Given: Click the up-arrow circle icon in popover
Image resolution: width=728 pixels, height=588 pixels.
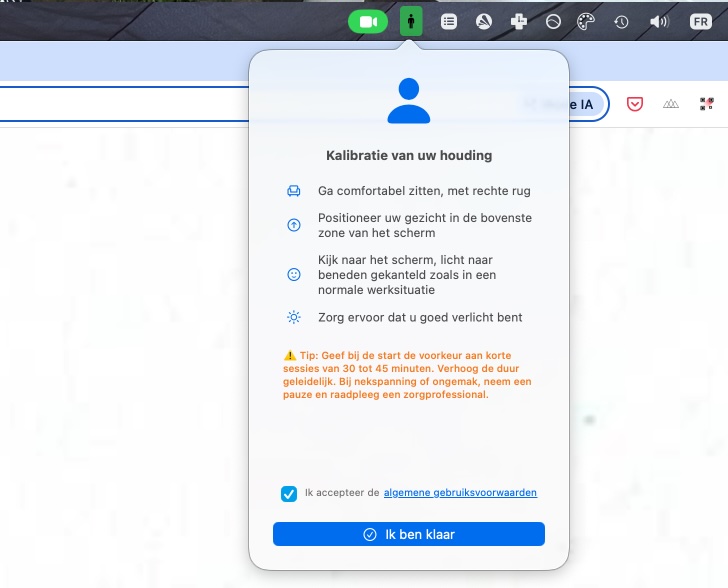Looking at the screenshot, I should point(293,225).
